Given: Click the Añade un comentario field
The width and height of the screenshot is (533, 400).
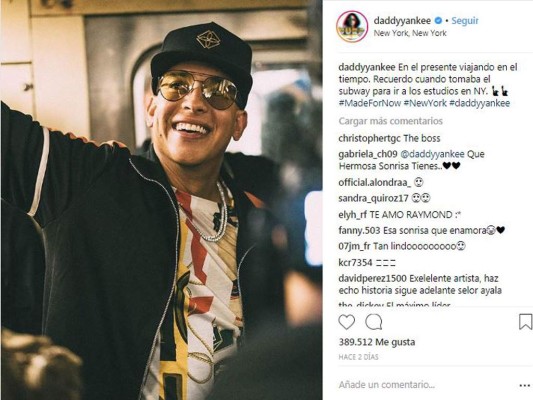Looking at the screenshot, I should click(x=387, y=385).
